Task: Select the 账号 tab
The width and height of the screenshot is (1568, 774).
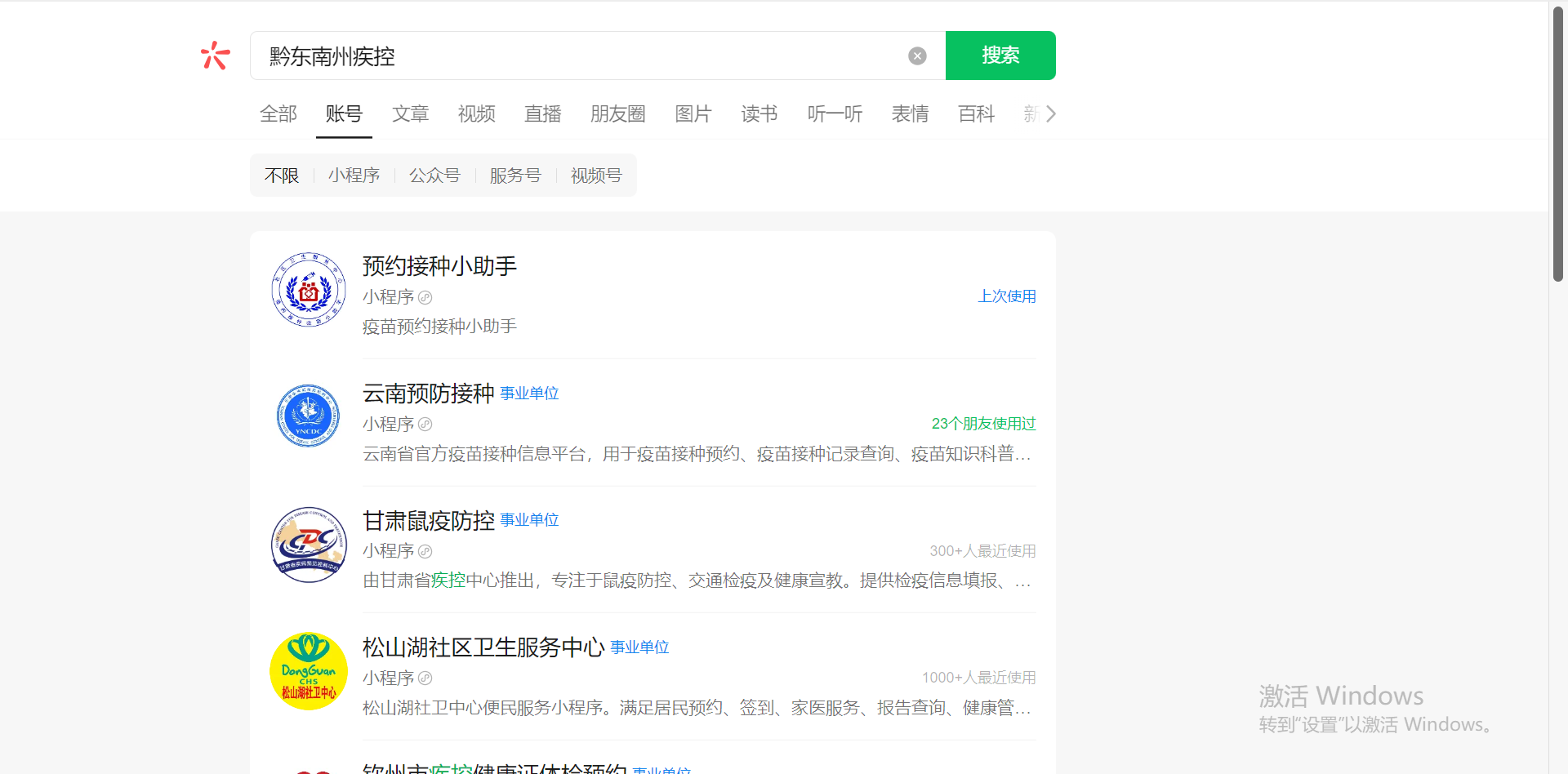Action: (344, 113)
